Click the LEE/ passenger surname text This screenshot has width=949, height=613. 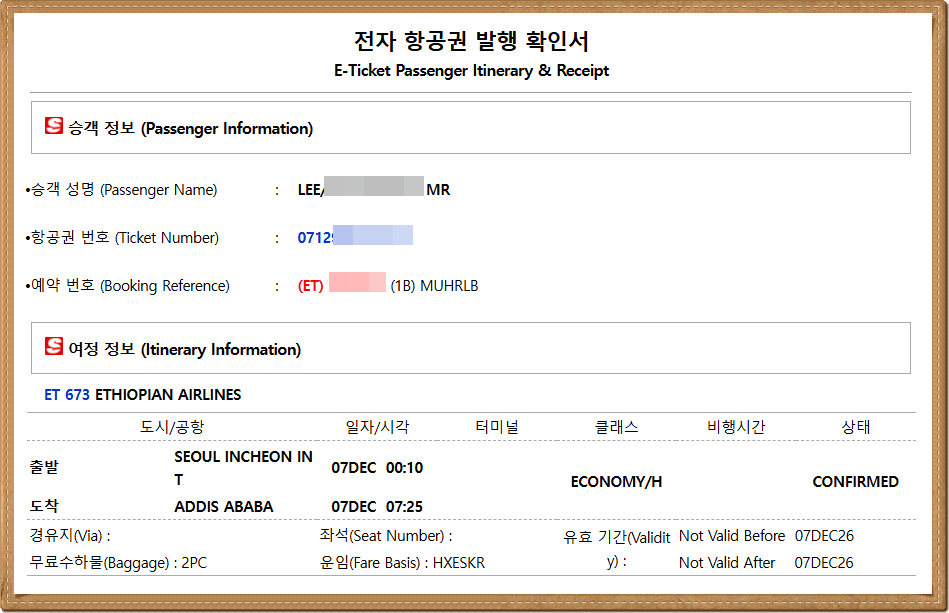pyautogui.click(x=311, y=190)
